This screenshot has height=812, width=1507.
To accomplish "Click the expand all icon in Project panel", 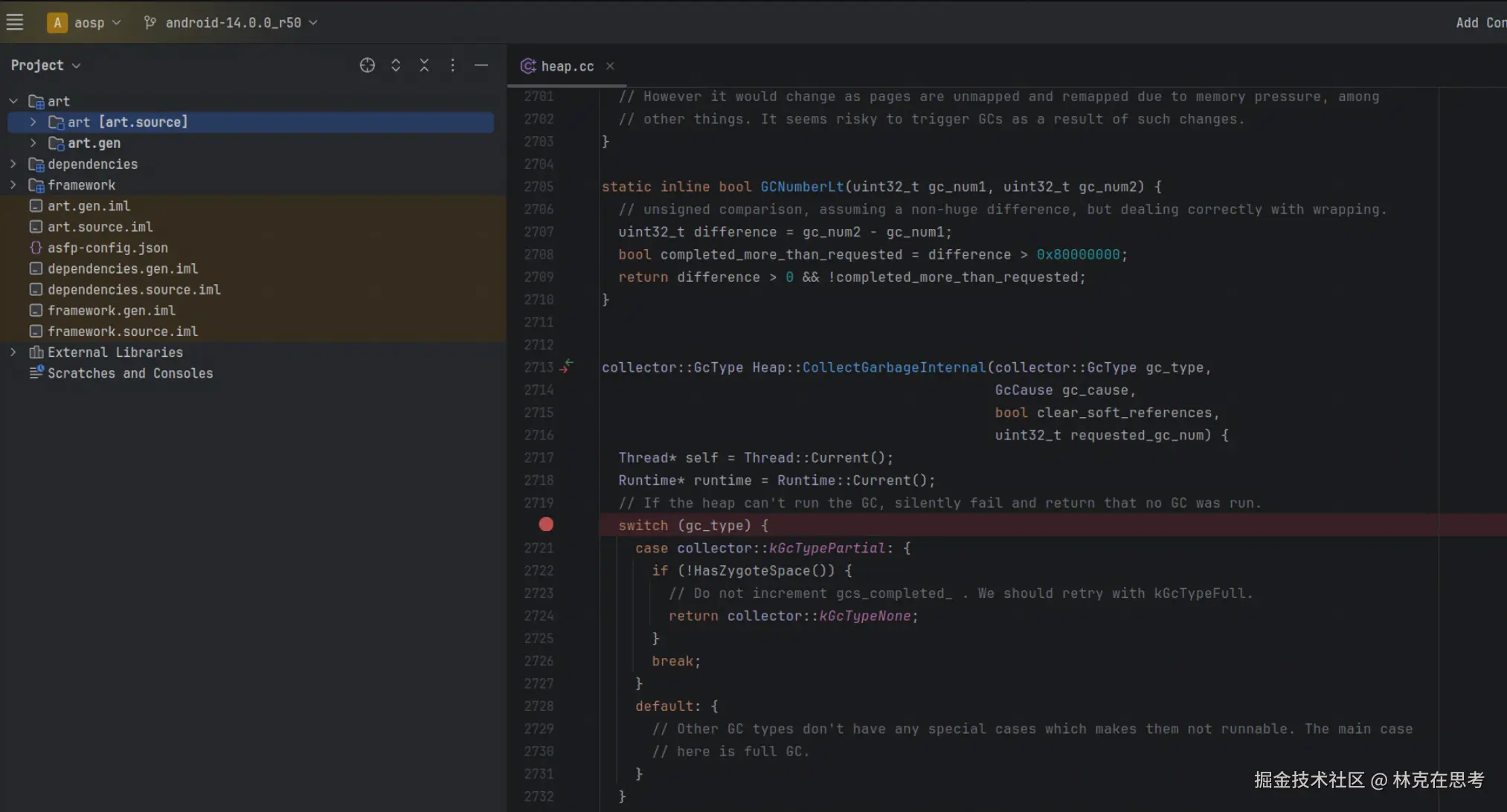I will pyautogui.click(x=396, y=65).
